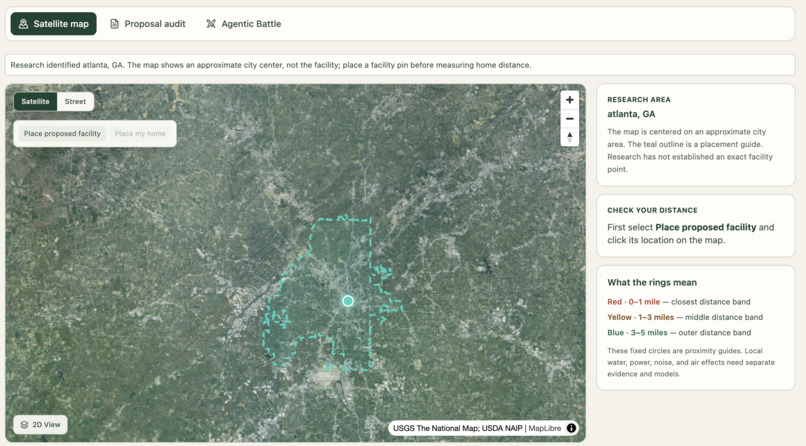Switch to the Proposal audit tab
The image size is (806, 446).
(x=148, y=24)
